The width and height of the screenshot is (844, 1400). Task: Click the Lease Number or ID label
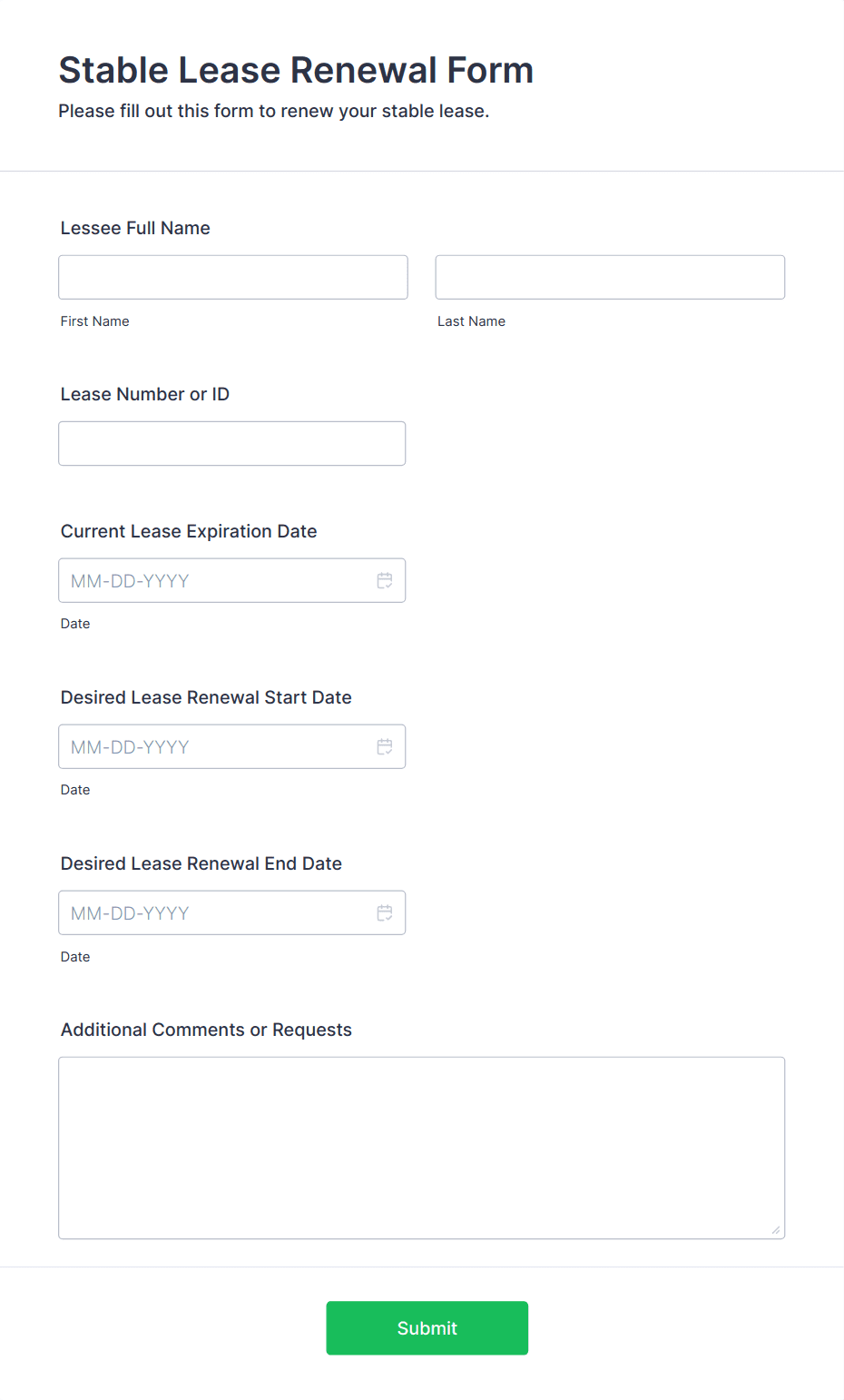(145, 394)
